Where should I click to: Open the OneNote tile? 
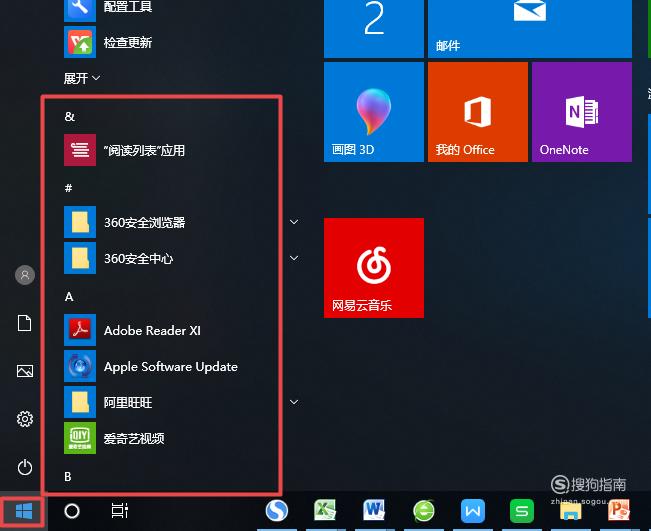582,112
